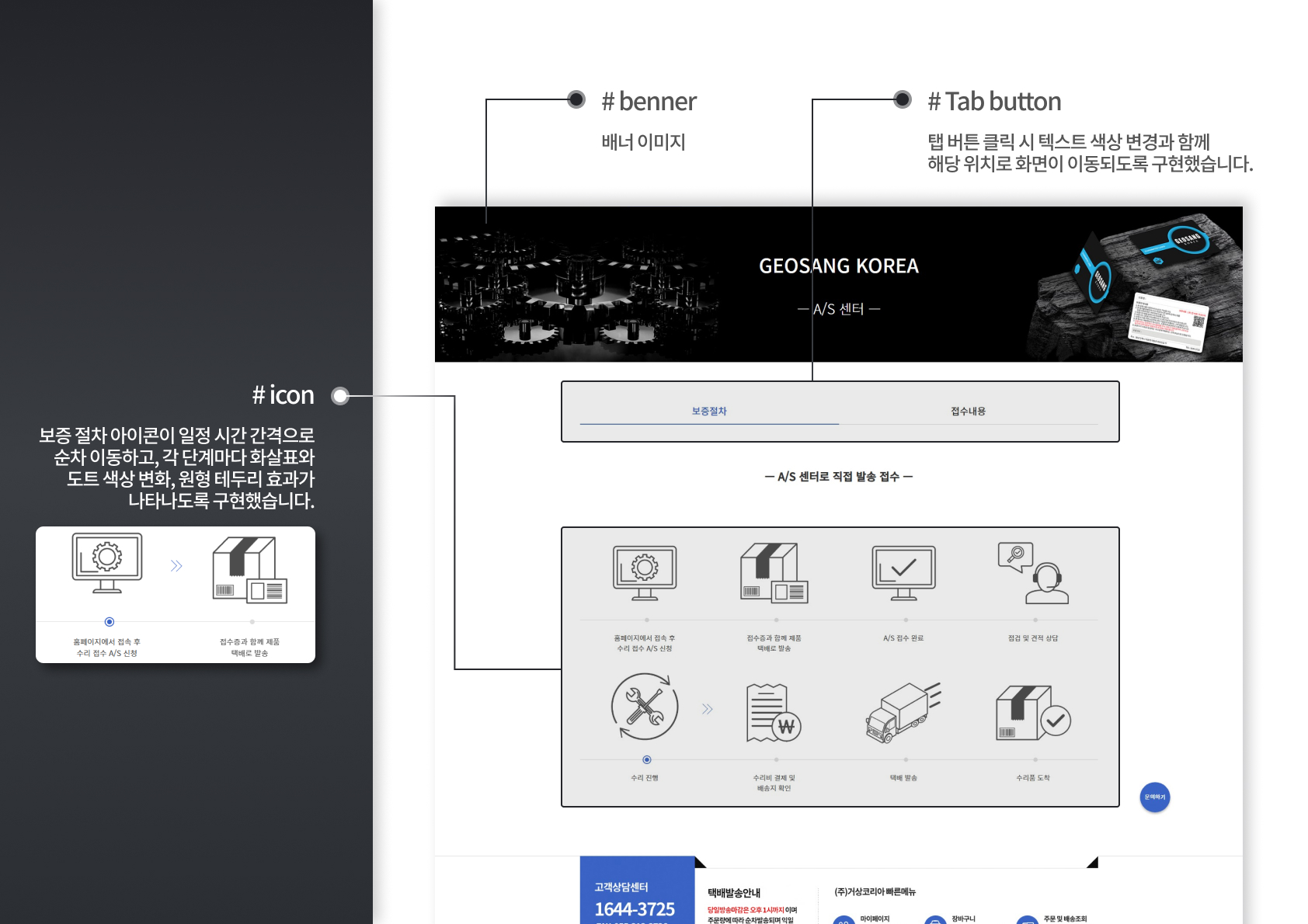Select the step dot below the delivery truck

906,759
